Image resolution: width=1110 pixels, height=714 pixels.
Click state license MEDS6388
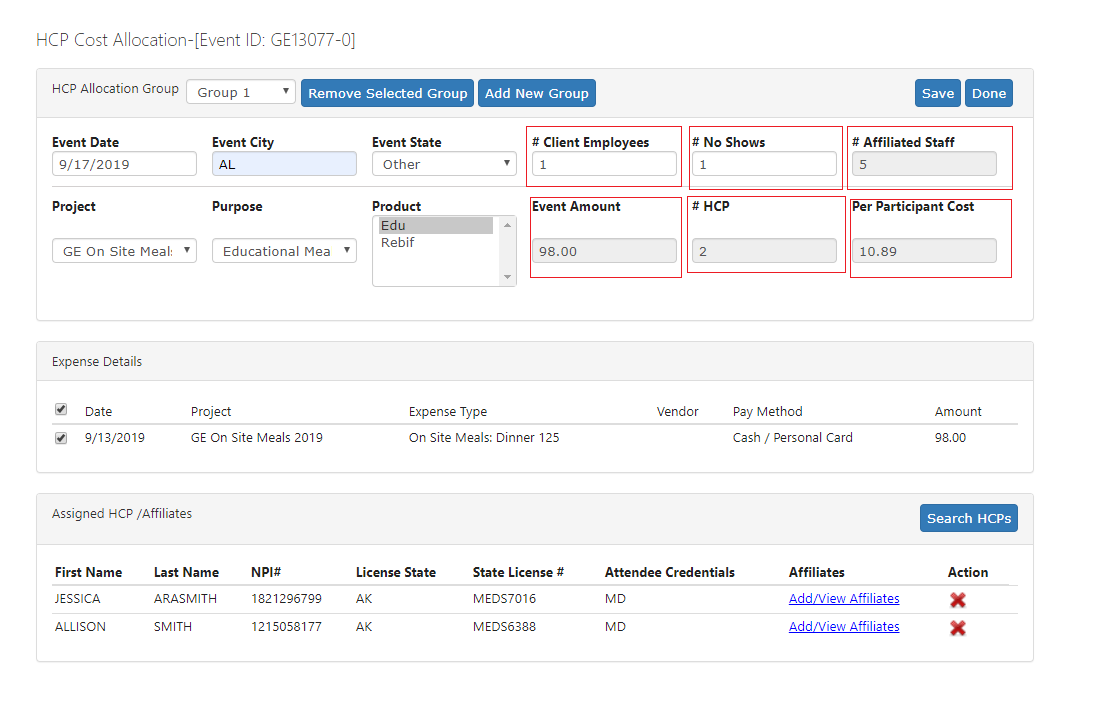[x=504, y=627]
